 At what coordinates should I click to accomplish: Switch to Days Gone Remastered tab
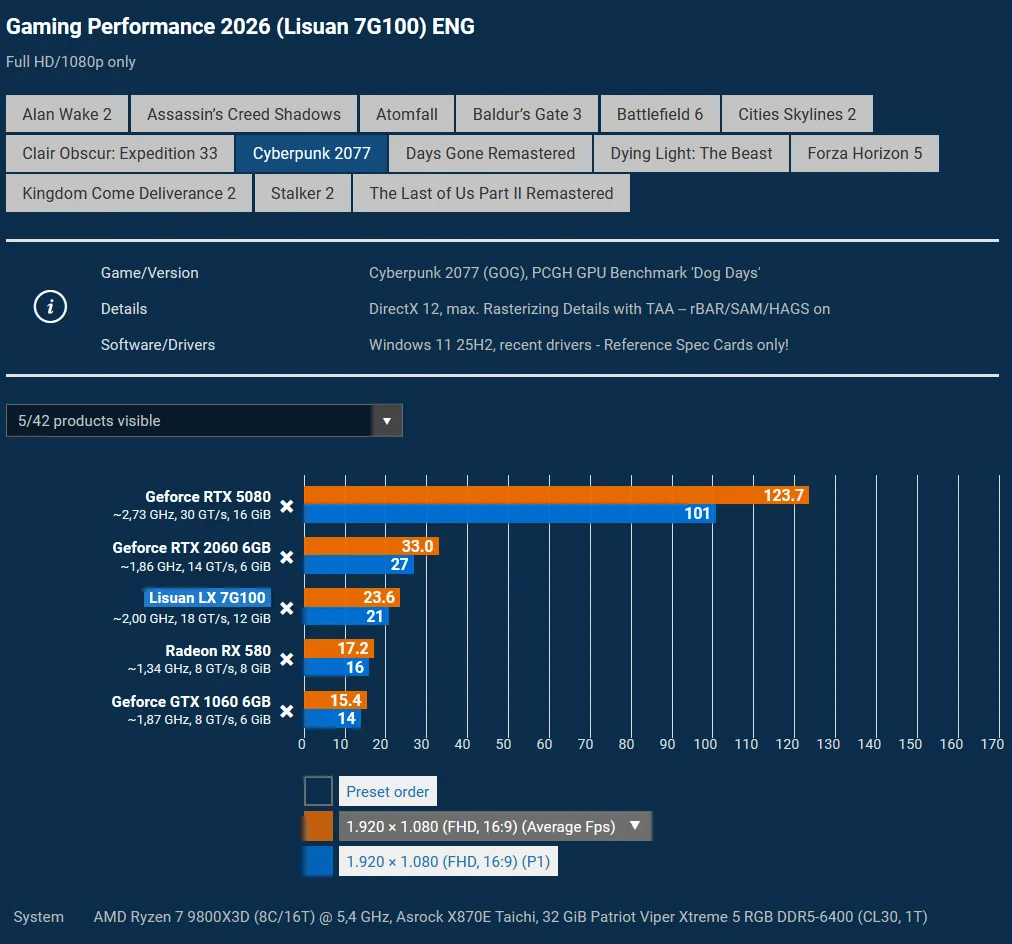[x=491, y=154]
